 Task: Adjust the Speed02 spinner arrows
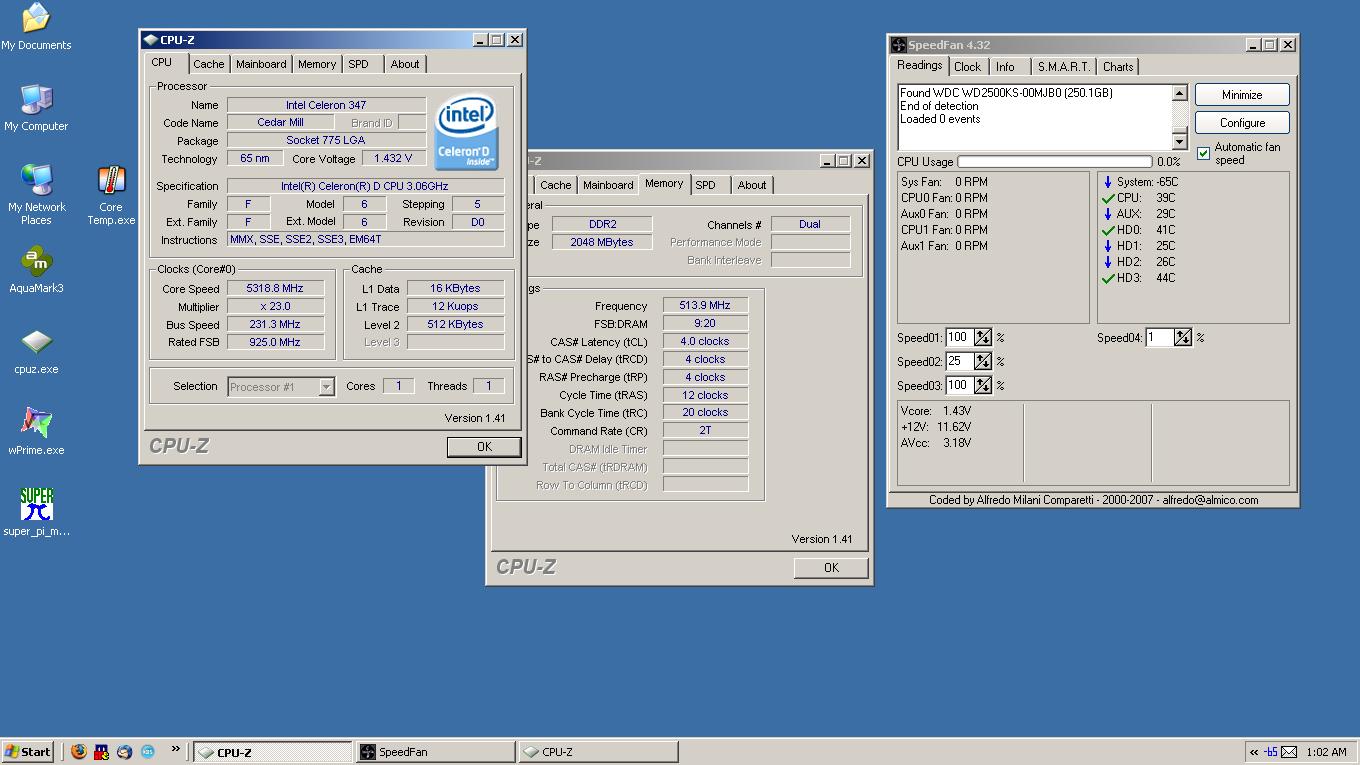pos(983,362)
